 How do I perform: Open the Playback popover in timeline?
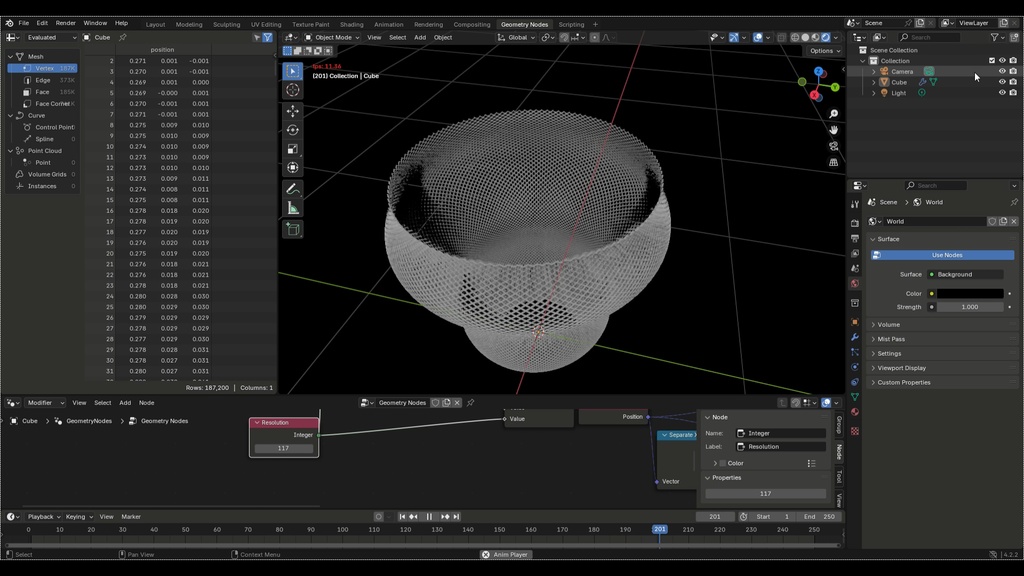pyautogui.click(x=44, y=517)
